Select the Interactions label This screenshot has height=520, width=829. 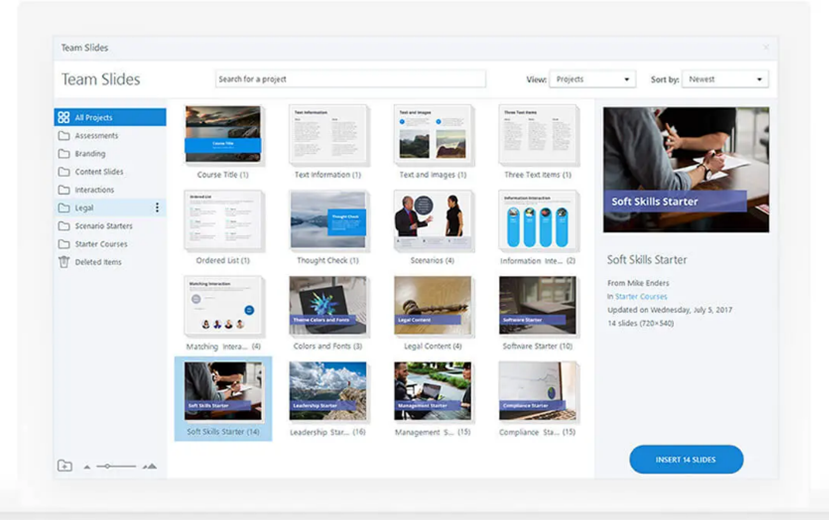pos(94,190)
